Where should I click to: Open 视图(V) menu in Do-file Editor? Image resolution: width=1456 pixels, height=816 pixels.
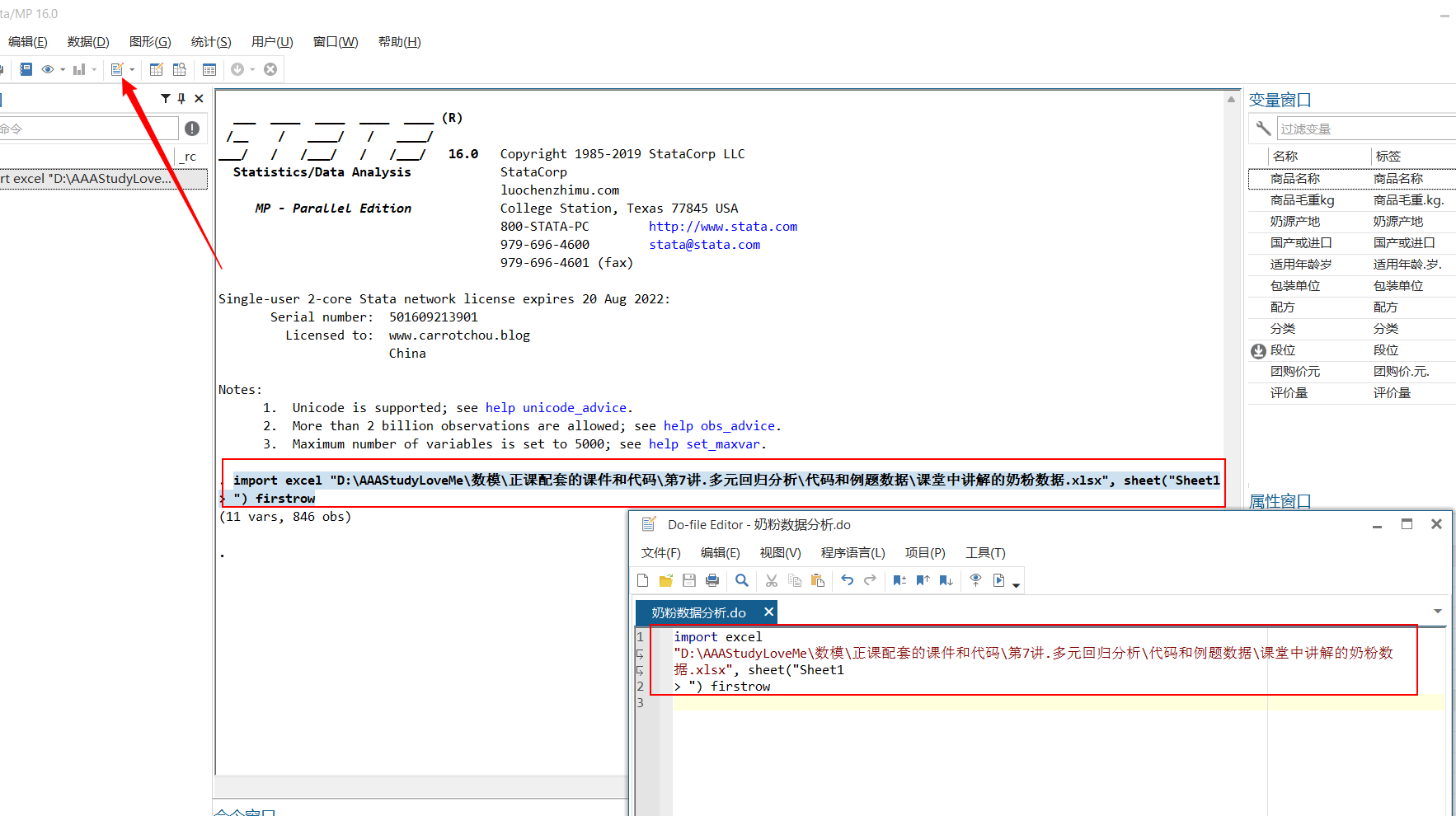(780, 553)
